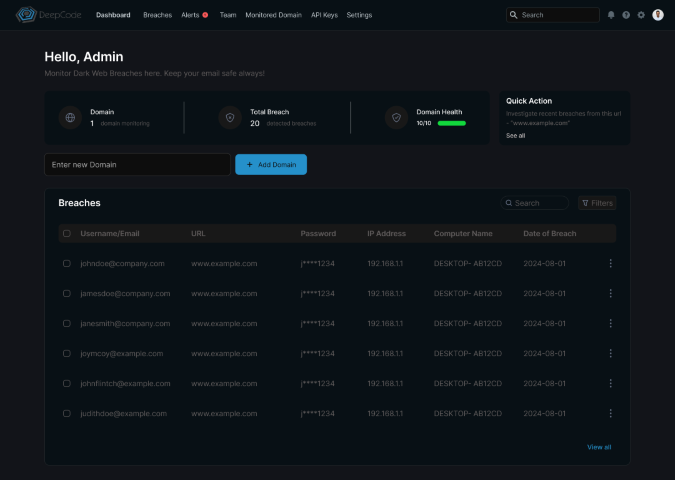Click the DeepCode logo icon
This screenshot has width=675, height=480.
pos(26,15)
